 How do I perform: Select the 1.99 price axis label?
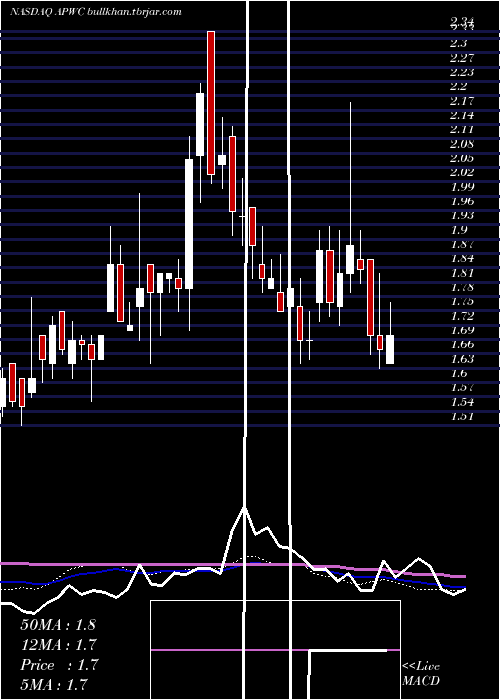(x=462, y=187)
